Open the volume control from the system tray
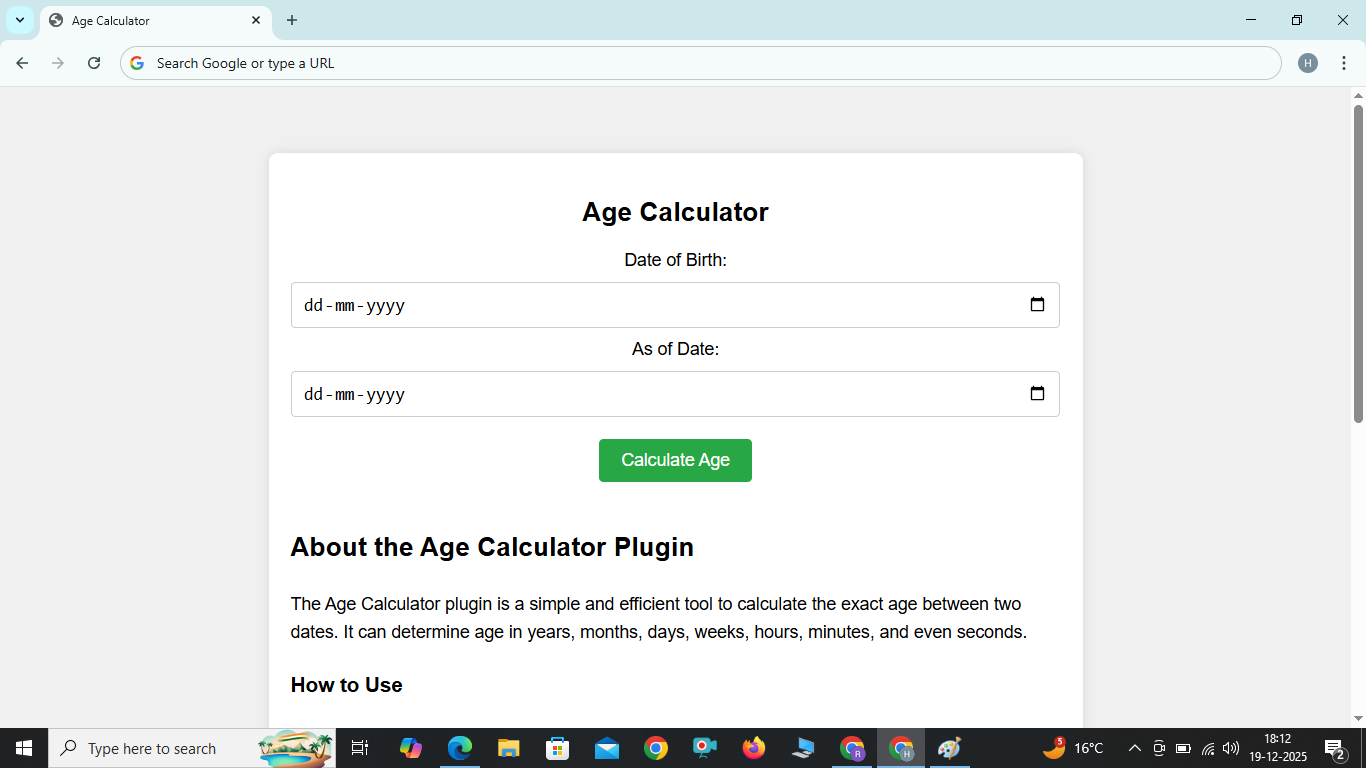 [1229, 748]
